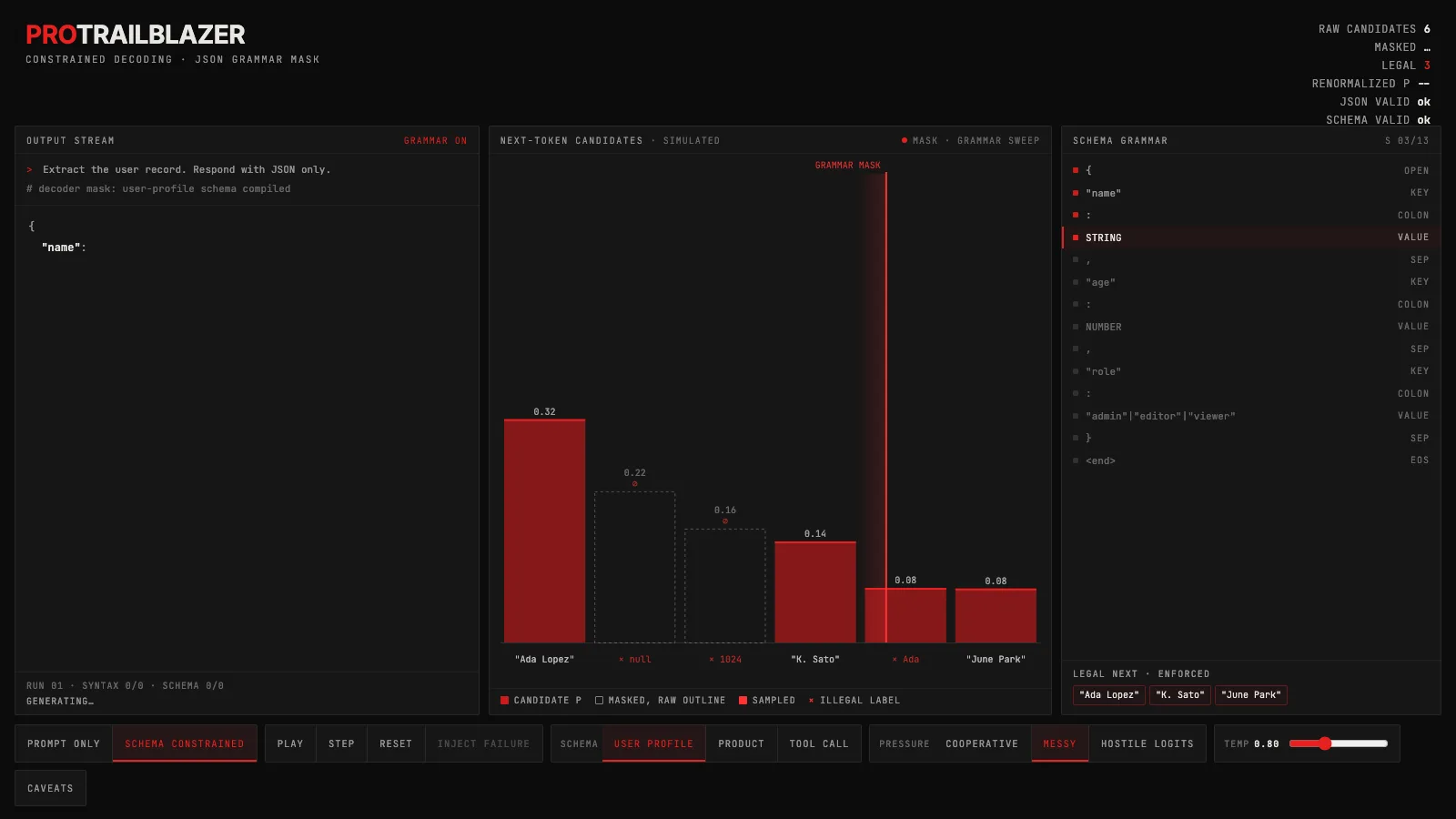Click the PROTRAILBLAZER logo
Viewport: 1456px width, 819px height.
(x=136, y=35)
